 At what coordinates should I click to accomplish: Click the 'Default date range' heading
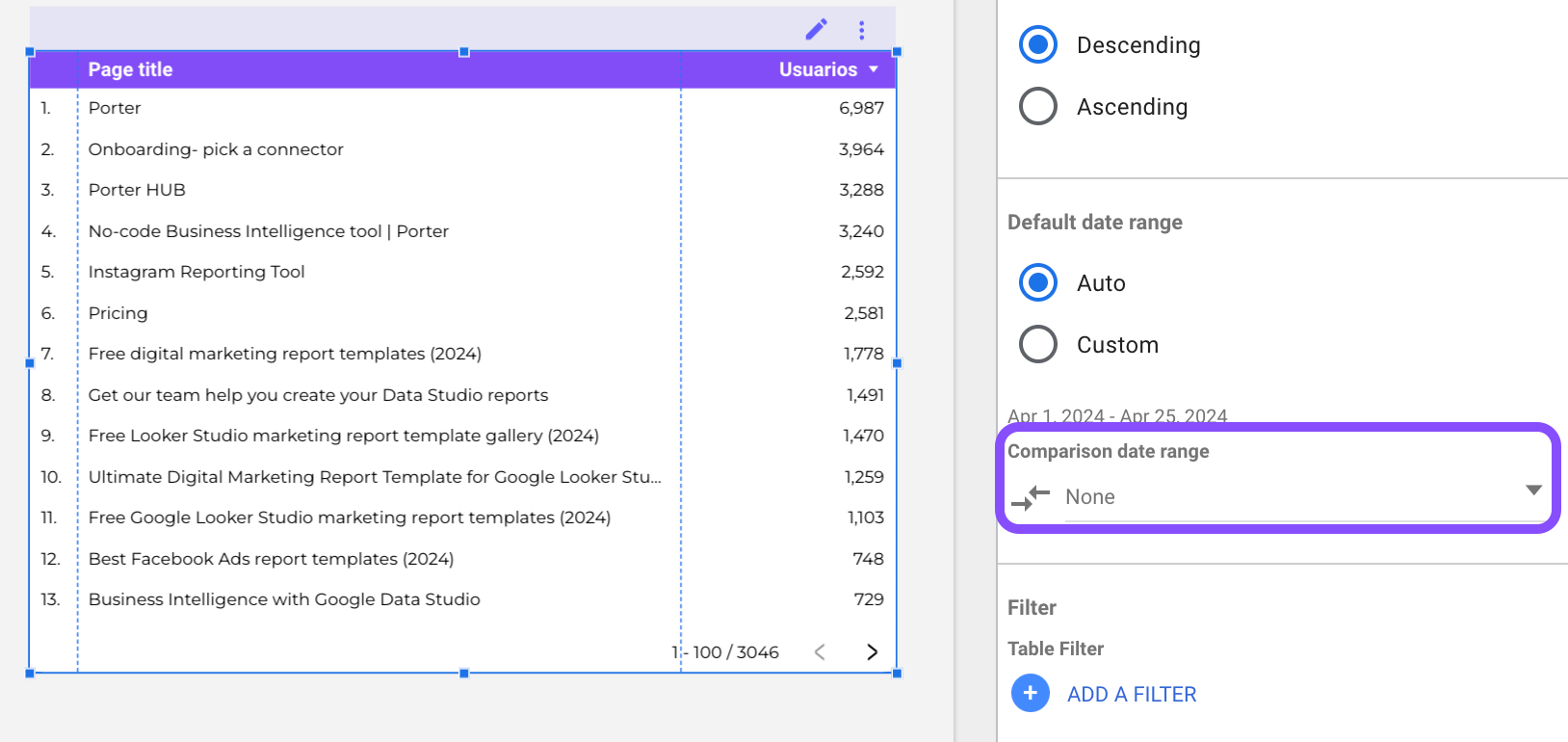(x=1095, y=223)
